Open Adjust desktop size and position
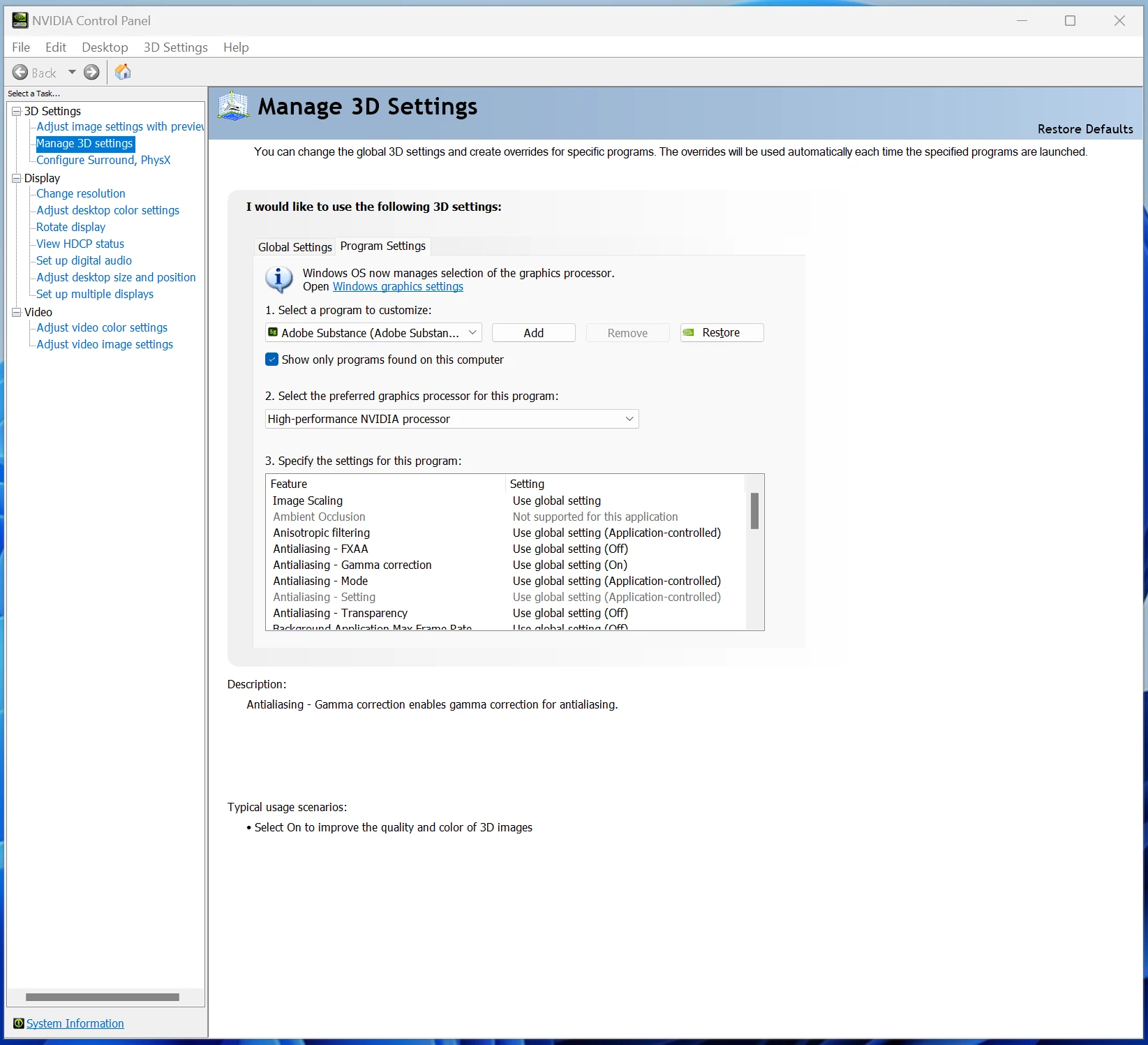Image resolution: width=1148 pixels, height=1045 pixels. (116, 277)
